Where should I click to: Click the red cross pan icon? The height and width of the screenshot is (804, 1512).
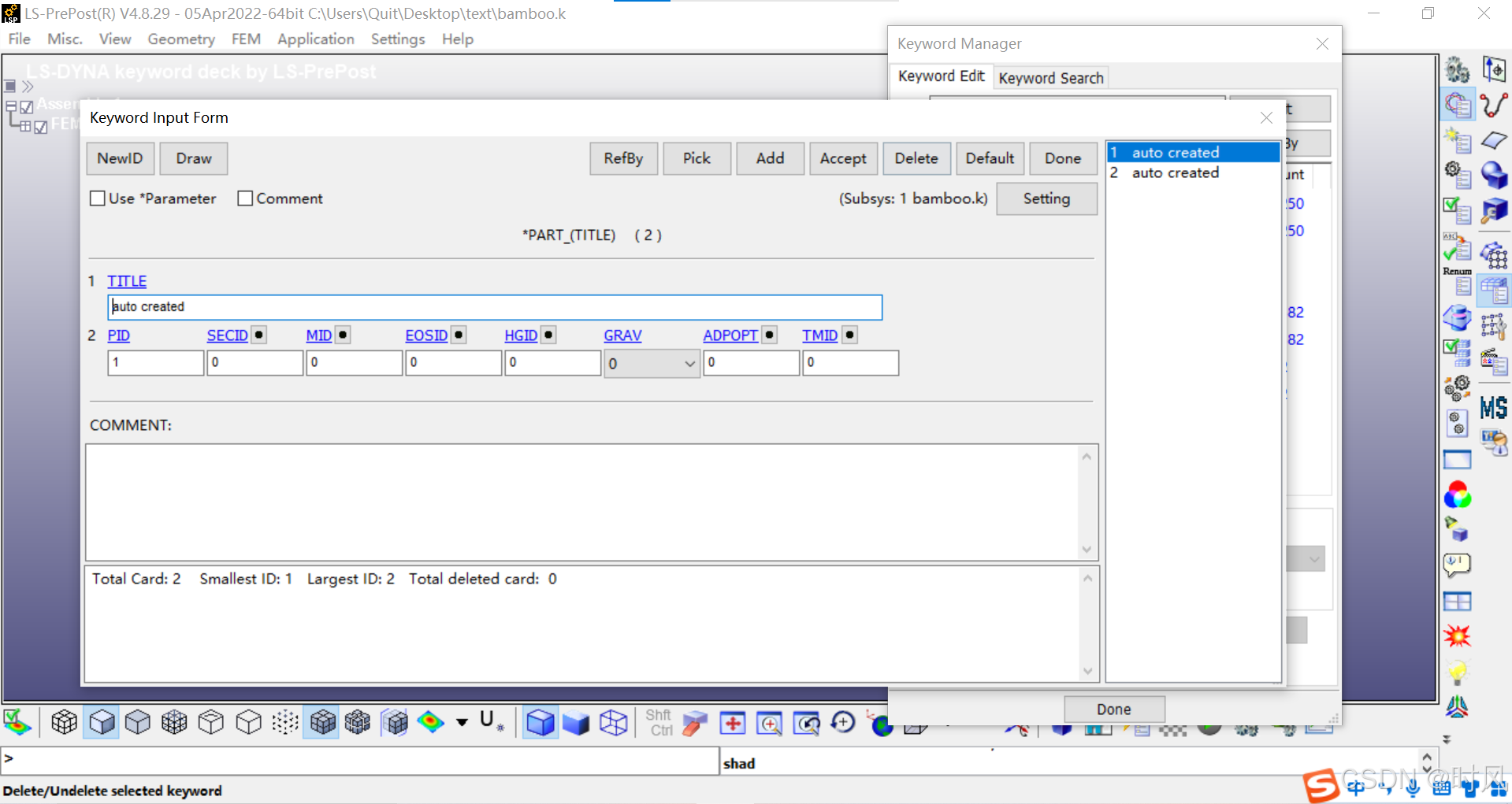(x=732, y=723)
